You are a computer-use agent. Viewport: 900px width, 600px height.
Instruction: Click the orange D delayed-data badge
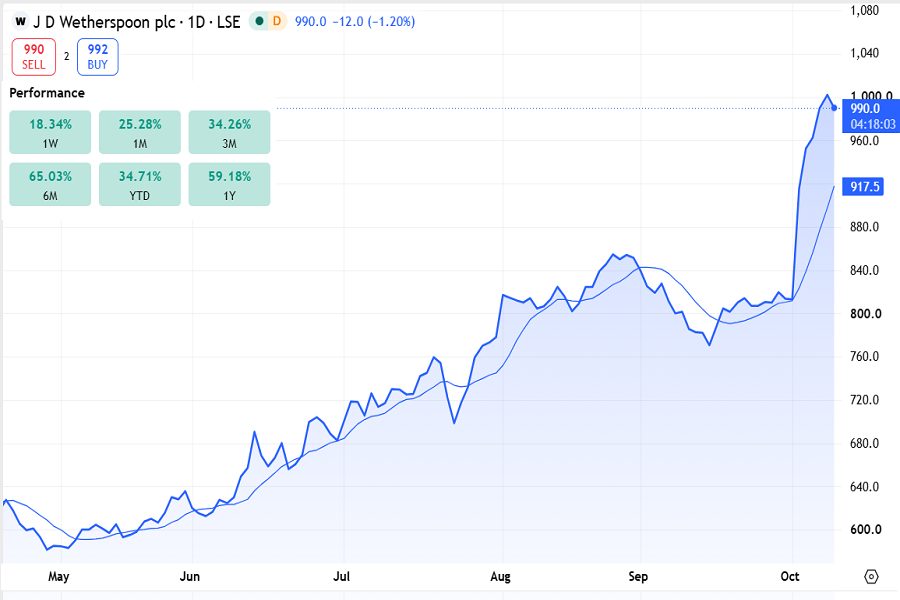point(277,21)
